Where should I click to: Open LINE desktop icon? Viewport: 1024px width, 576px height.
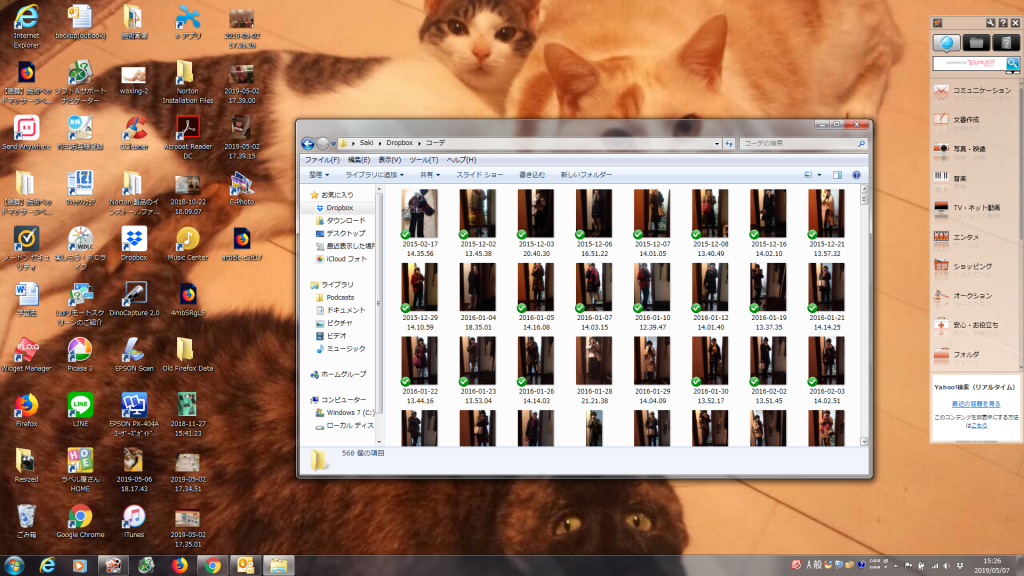tap(80, 408)
